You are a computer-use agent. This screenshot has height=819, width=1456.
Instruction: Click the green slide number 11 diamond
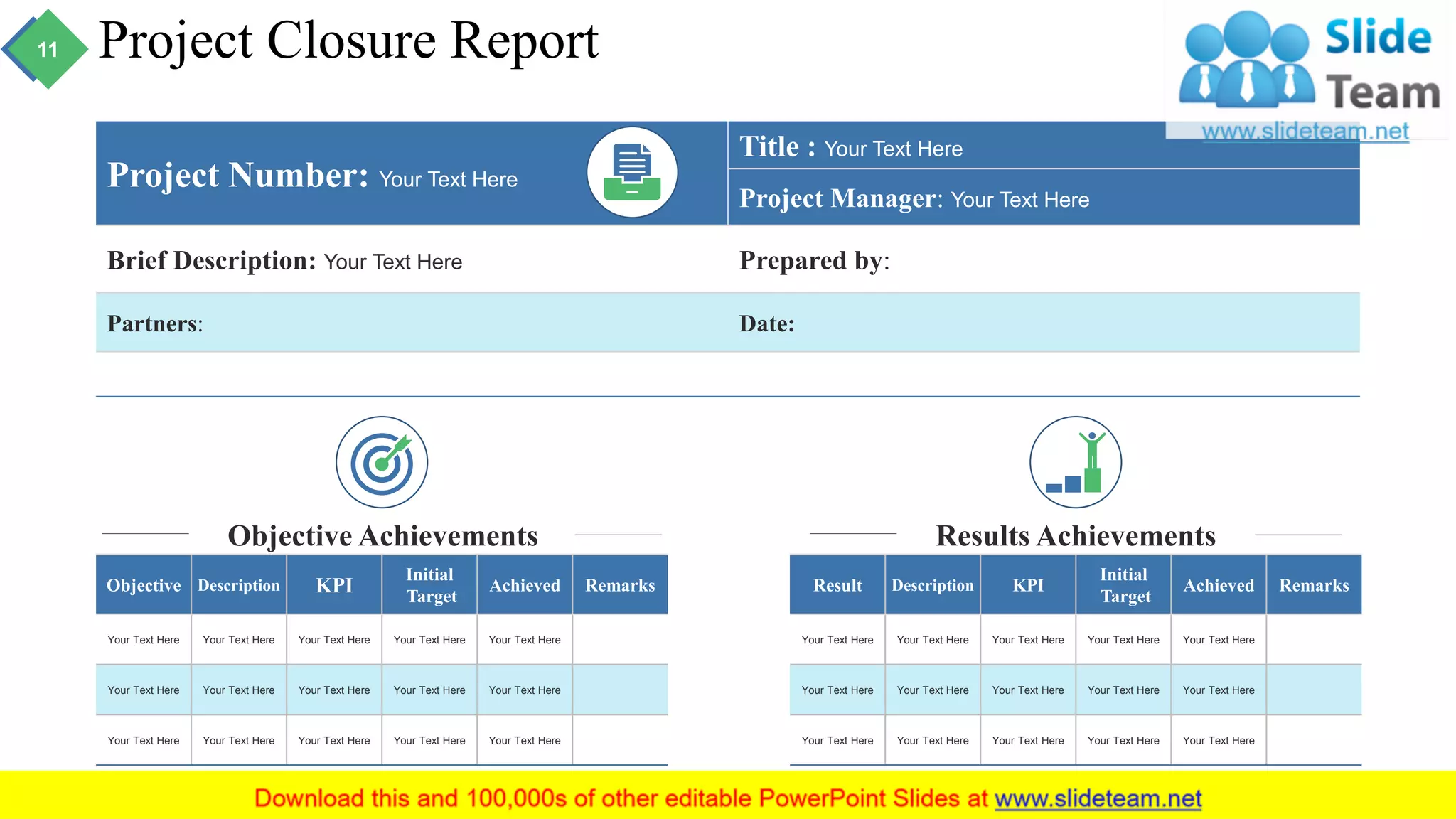[47, 49]
